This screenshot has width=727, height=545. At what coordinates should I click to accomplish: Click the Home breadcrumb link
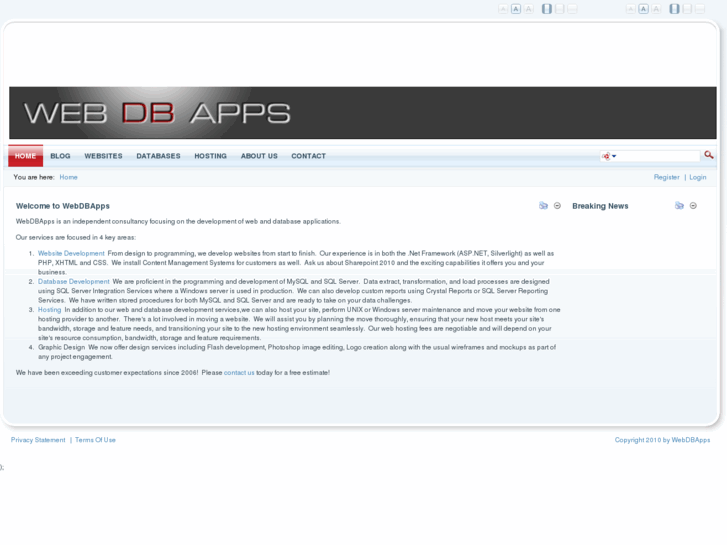click(68, 177)
